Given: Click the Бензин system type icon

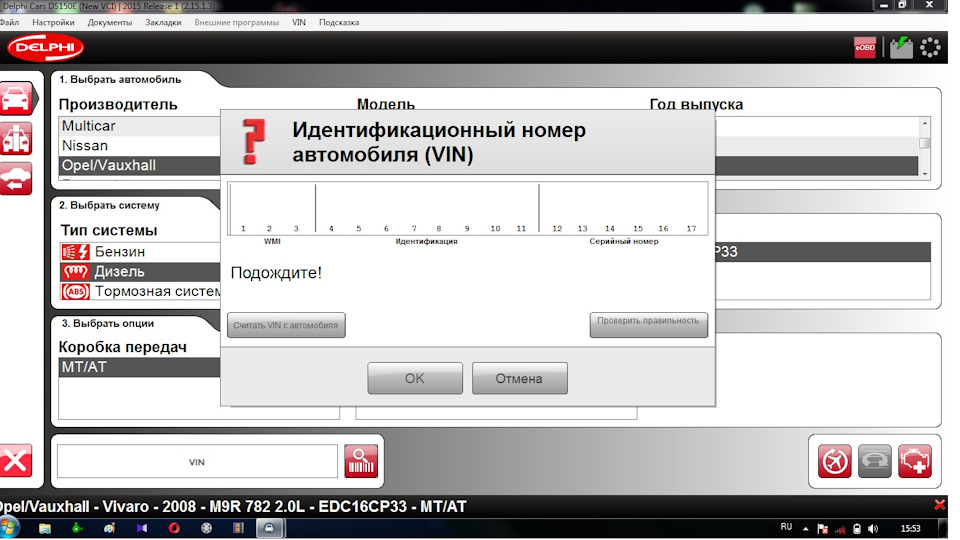Looking at the screenshot, I should click(x=76, y=252).
